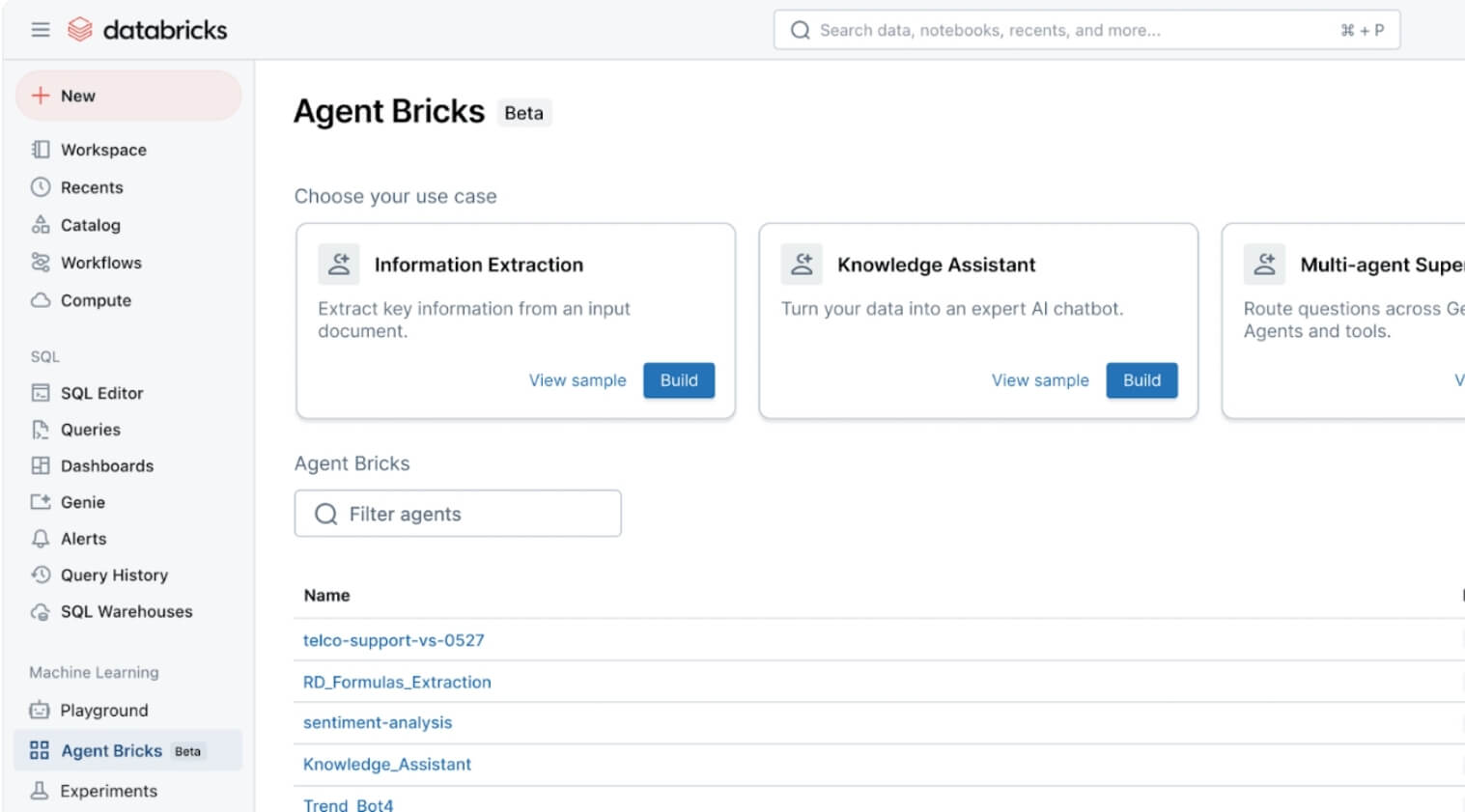Viewport: 1465px width, 812px height.
Task: Click the Playground robot icon
Action: (40, 711)
